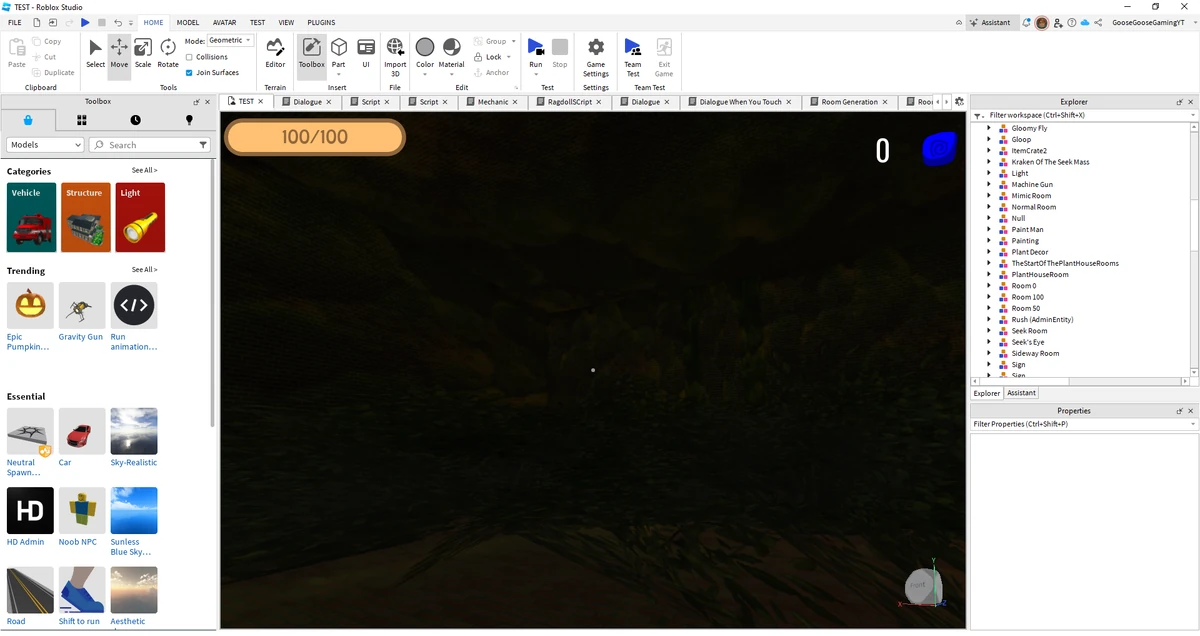Disable Join Surfaces
The image size is (1200, 636).
[189, 72]
